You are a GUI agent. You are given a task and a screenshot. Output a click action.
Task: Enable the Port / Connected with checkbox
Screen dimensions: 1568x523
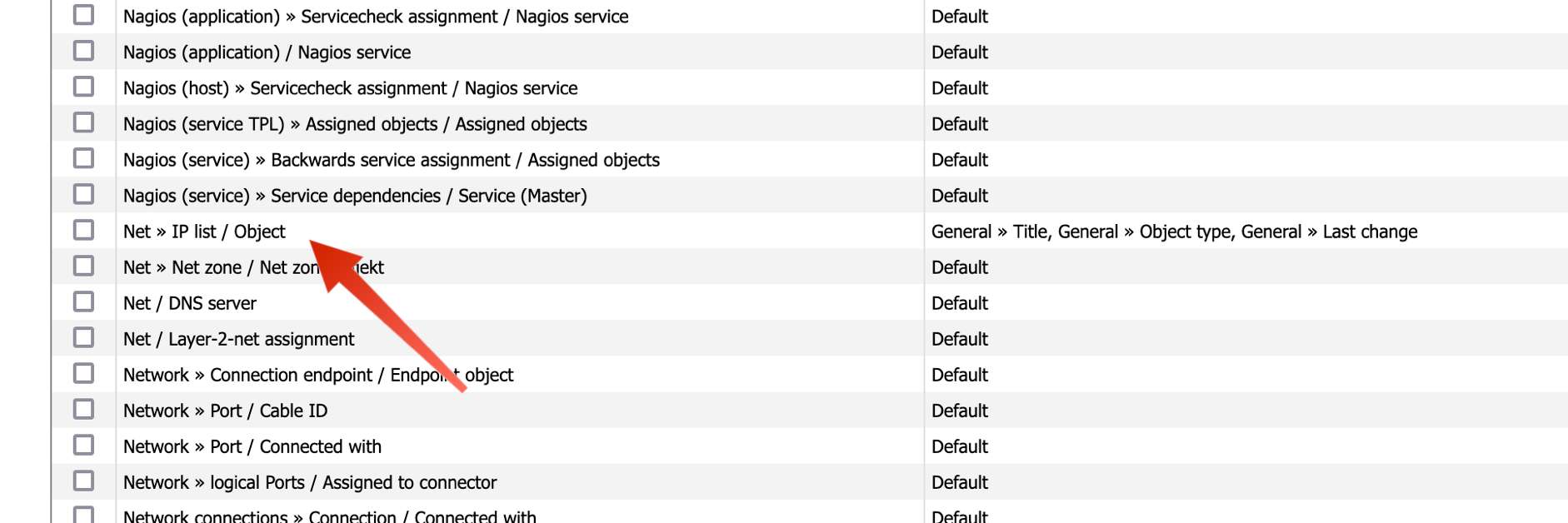(x=83, y=445)
